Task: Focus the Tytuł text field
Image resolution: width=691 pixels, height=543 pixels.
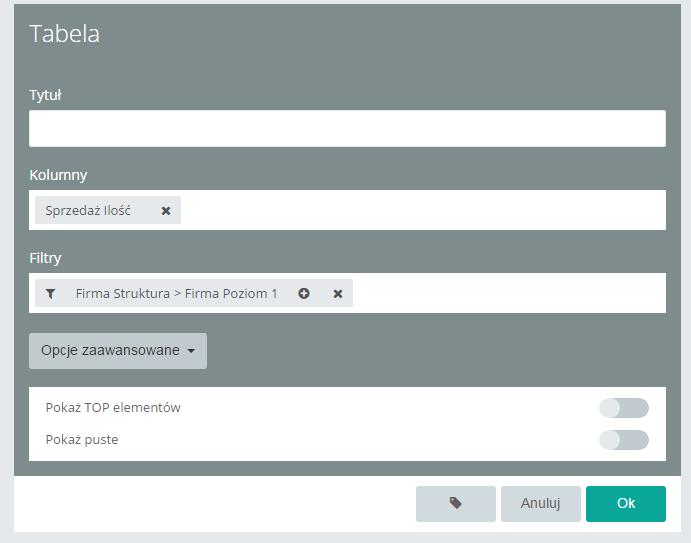Action: [x=347, y=128]
